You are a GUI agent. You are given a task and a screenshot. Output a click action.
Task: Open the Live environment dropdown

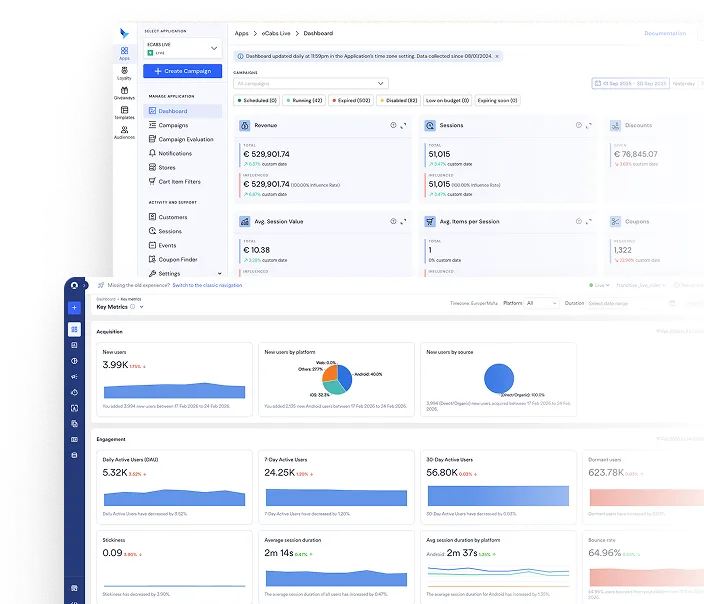click(x=599, y=285)
